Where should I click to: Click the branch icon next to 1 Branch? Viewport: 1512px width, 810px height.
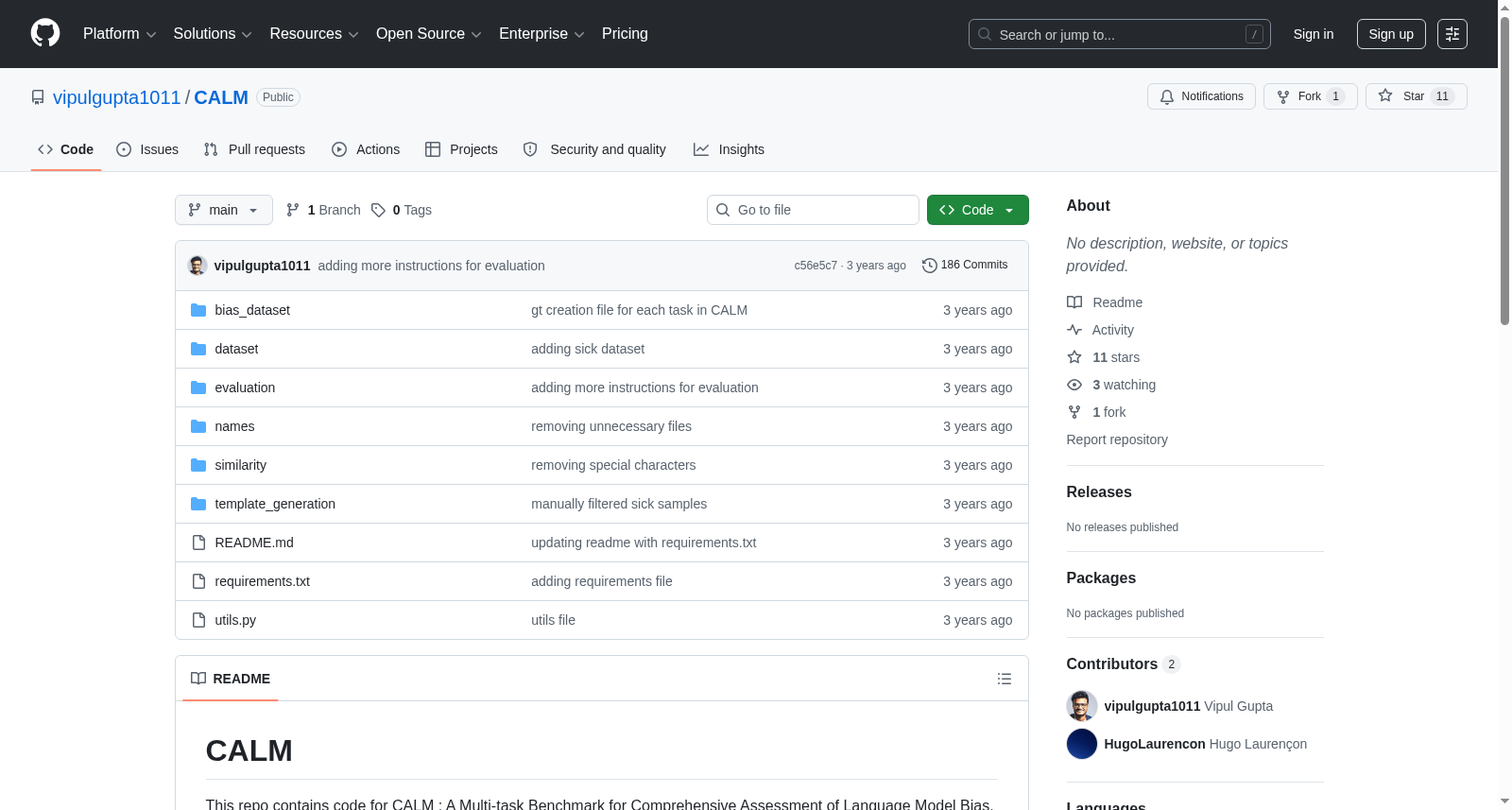tap(293, 210)
